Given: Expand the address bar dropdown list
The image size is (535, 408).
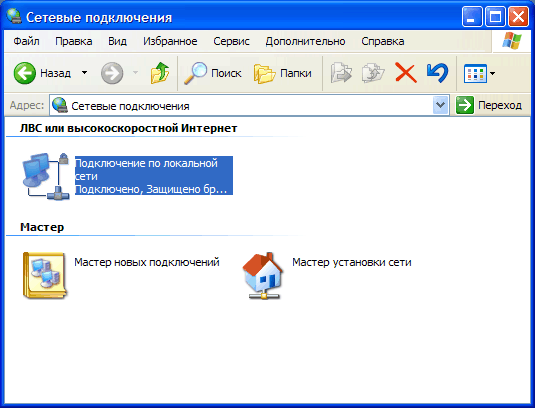Looking at the screenshot, I should coord(440,105).
